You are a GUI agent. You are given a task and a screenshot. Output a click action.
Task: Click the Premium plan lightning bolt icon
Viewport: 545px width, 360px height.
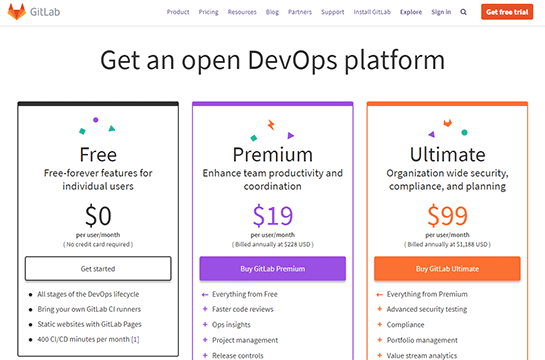tap(271, 124)
